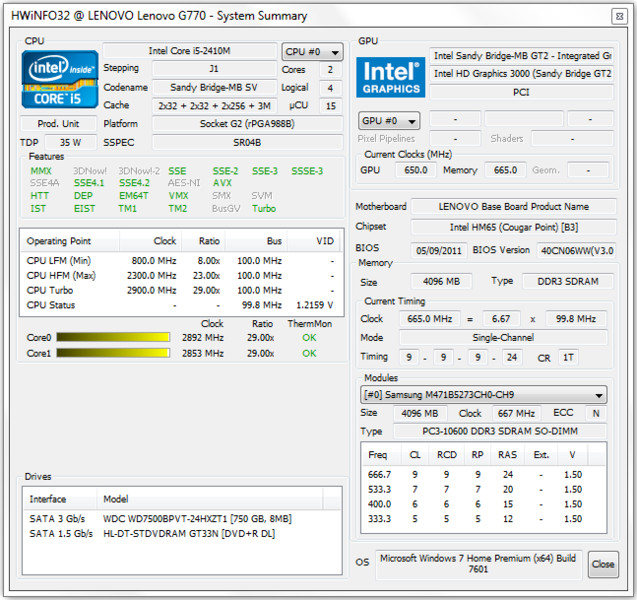This screenshot has height=600, width=637.
Task: Click the Intel Graphics logo
Action: click(390, 77)
